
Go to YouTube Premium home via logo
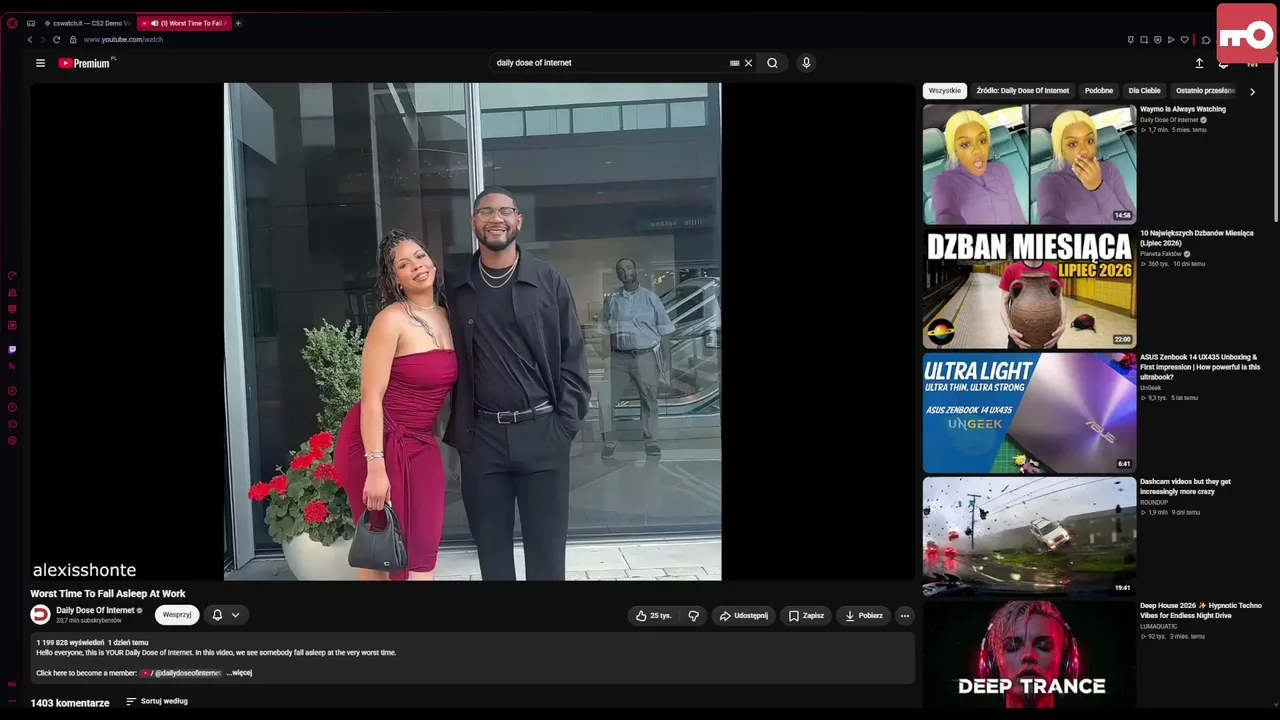coord(84,63)
